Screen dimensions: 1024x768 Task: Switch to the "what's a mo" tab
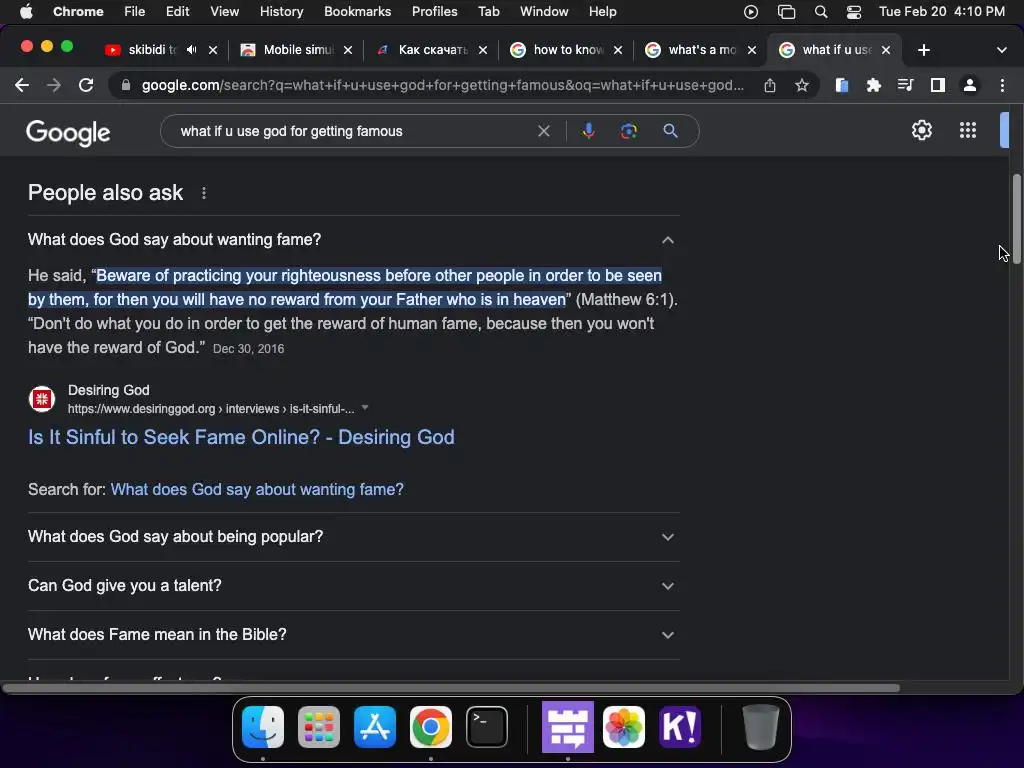701,50
